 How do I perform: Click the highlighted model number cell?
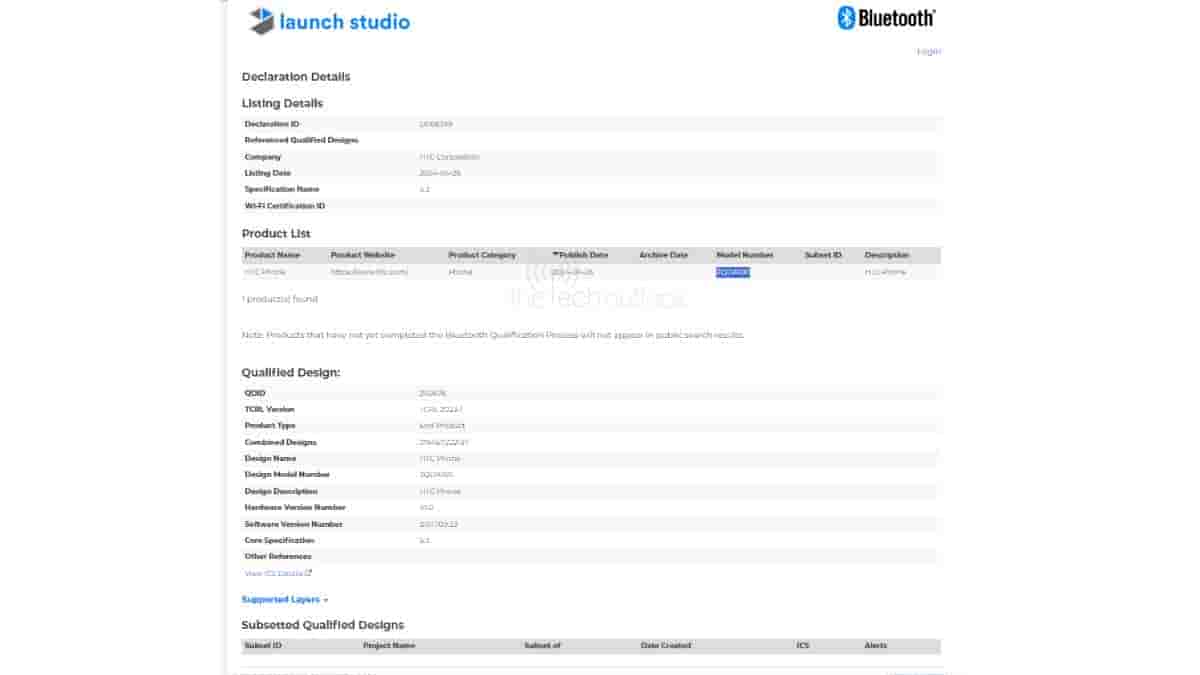tap(732, 272)
